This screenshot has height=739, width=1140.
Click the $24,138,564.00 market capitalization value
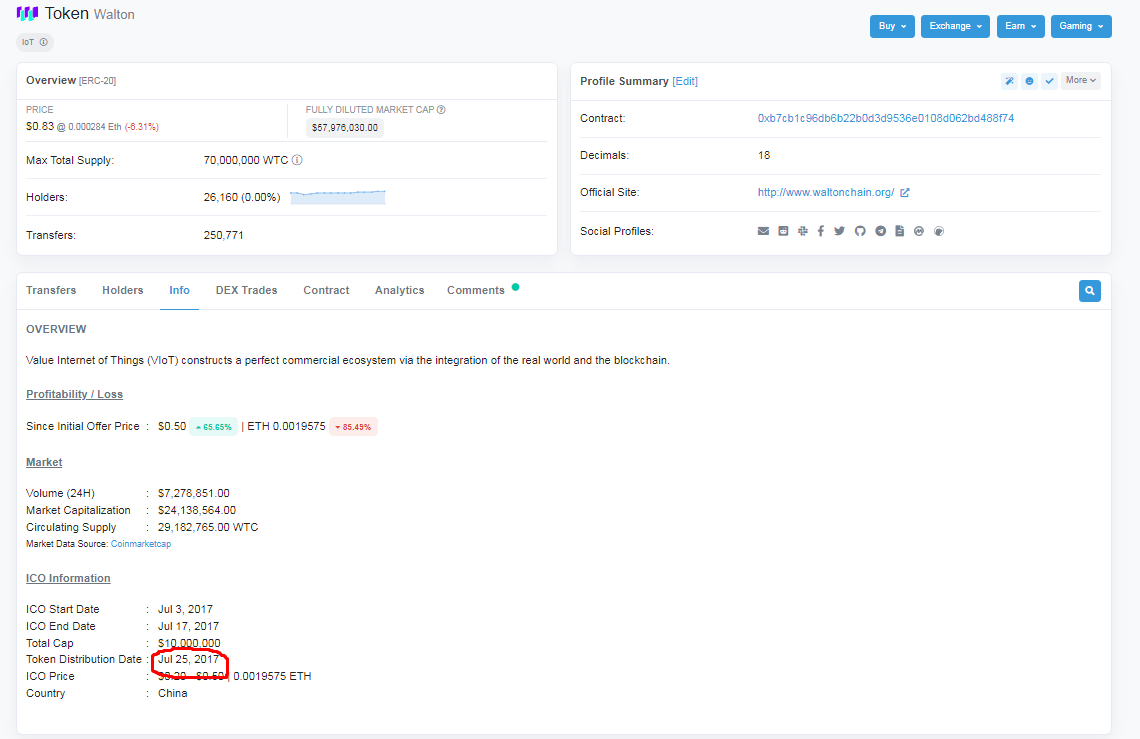[197, 511]
